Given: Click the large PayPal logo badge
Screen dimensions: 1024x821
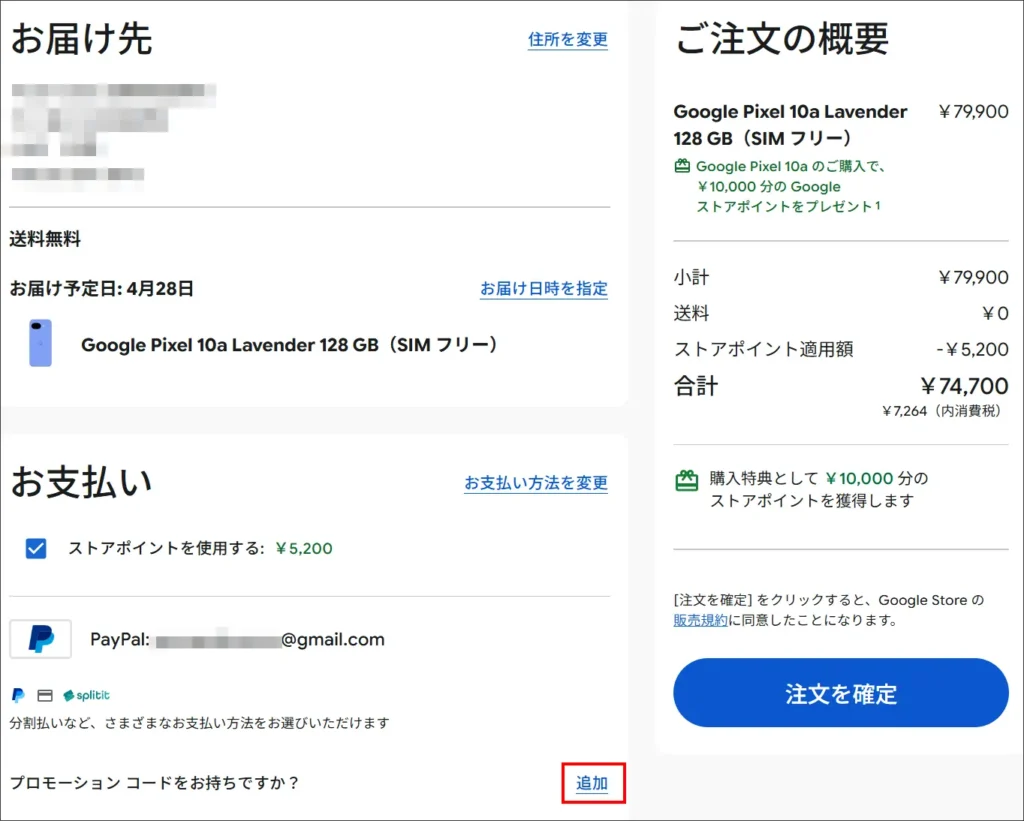Looking at the screenshot, I should click(x=40, y=639).
